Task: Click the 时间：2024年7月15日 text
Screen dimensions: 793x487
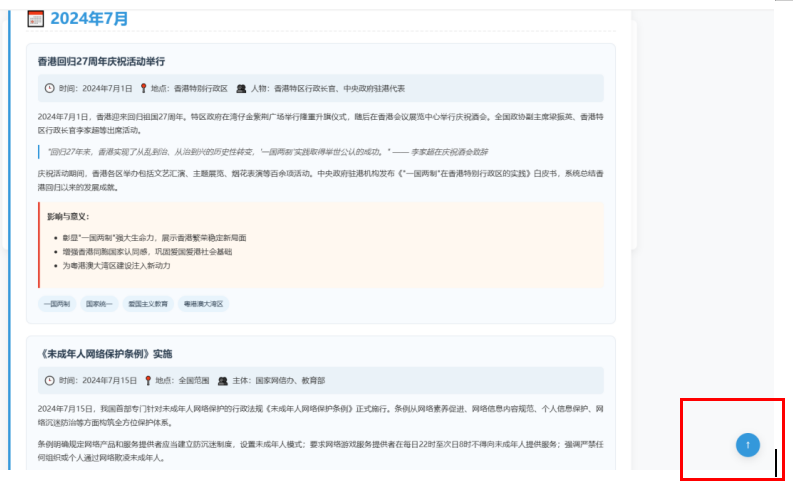Action: tap(98, 381)
